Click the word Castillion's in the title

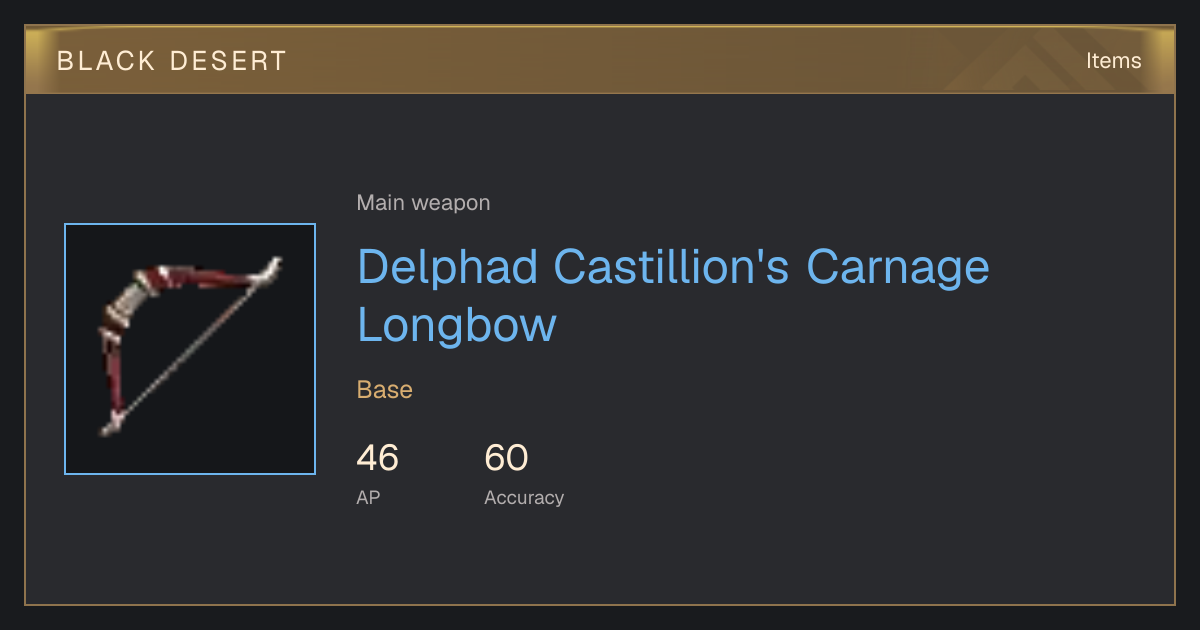[x=672, y=266]
